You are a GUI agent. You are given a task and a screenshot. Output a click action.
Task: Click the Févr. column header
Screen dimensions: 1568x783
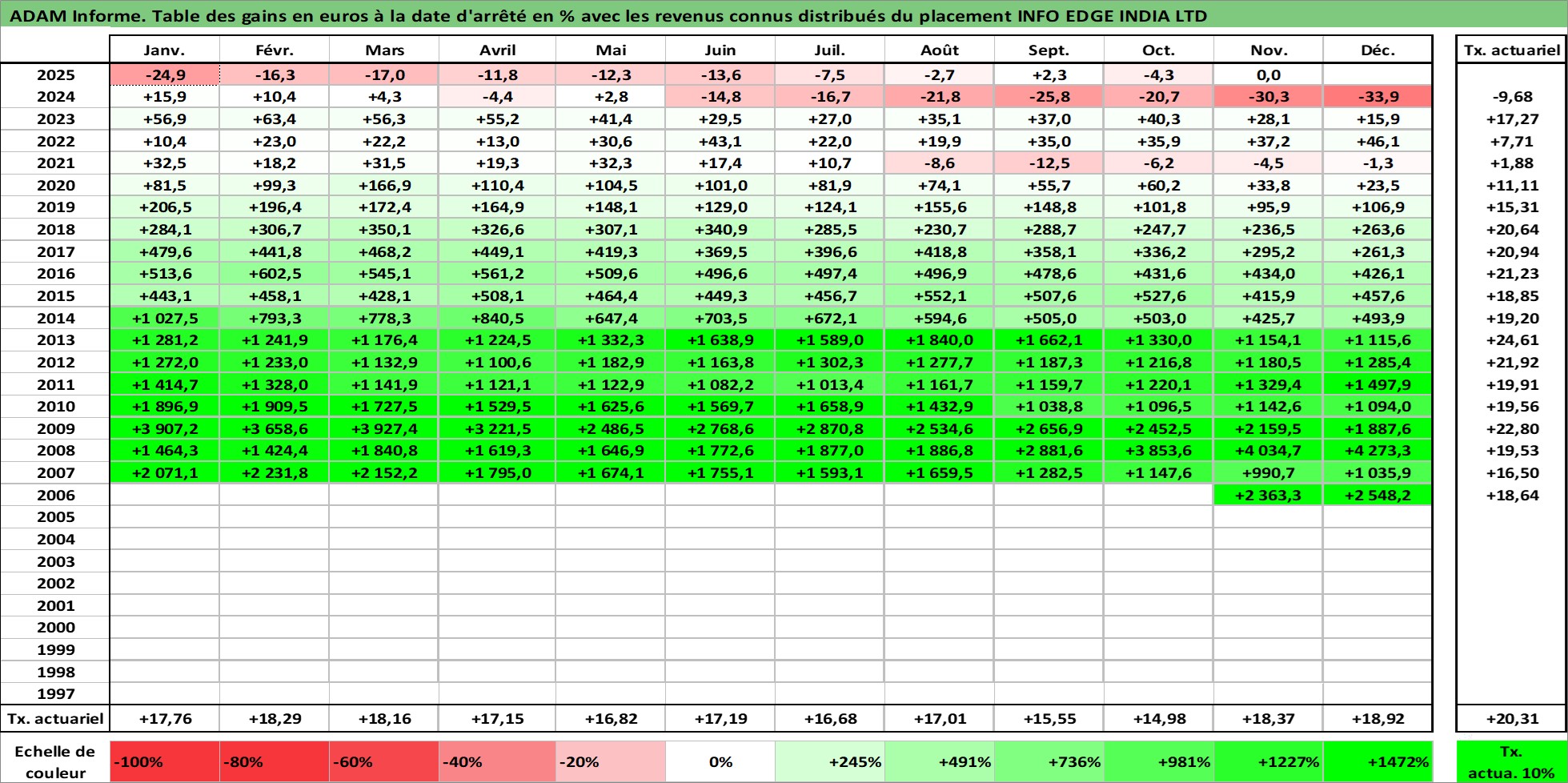[x=275, y=50]
